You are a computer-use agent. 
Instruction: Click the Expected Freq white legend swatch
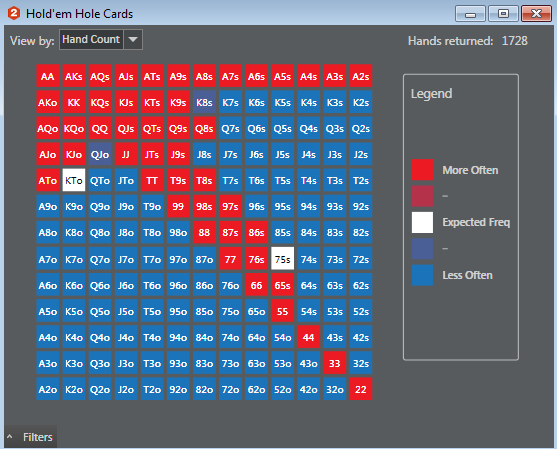(x=422, y=222)
